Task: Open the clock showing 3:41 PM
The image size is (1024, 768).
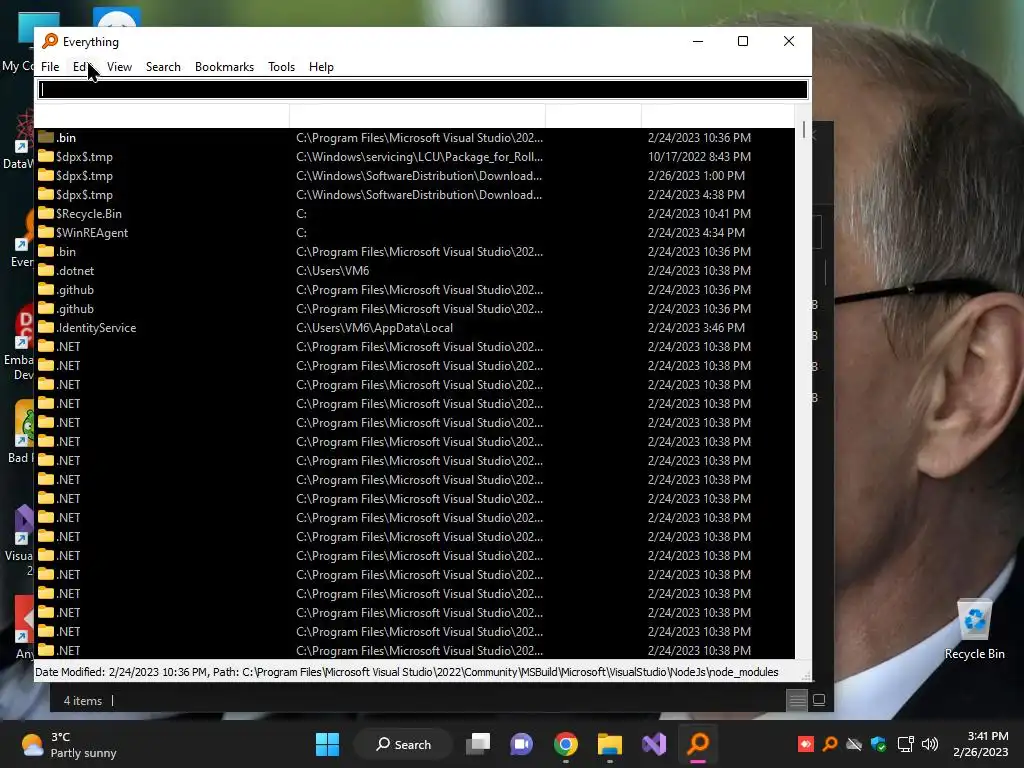Action: pos(980,744)
